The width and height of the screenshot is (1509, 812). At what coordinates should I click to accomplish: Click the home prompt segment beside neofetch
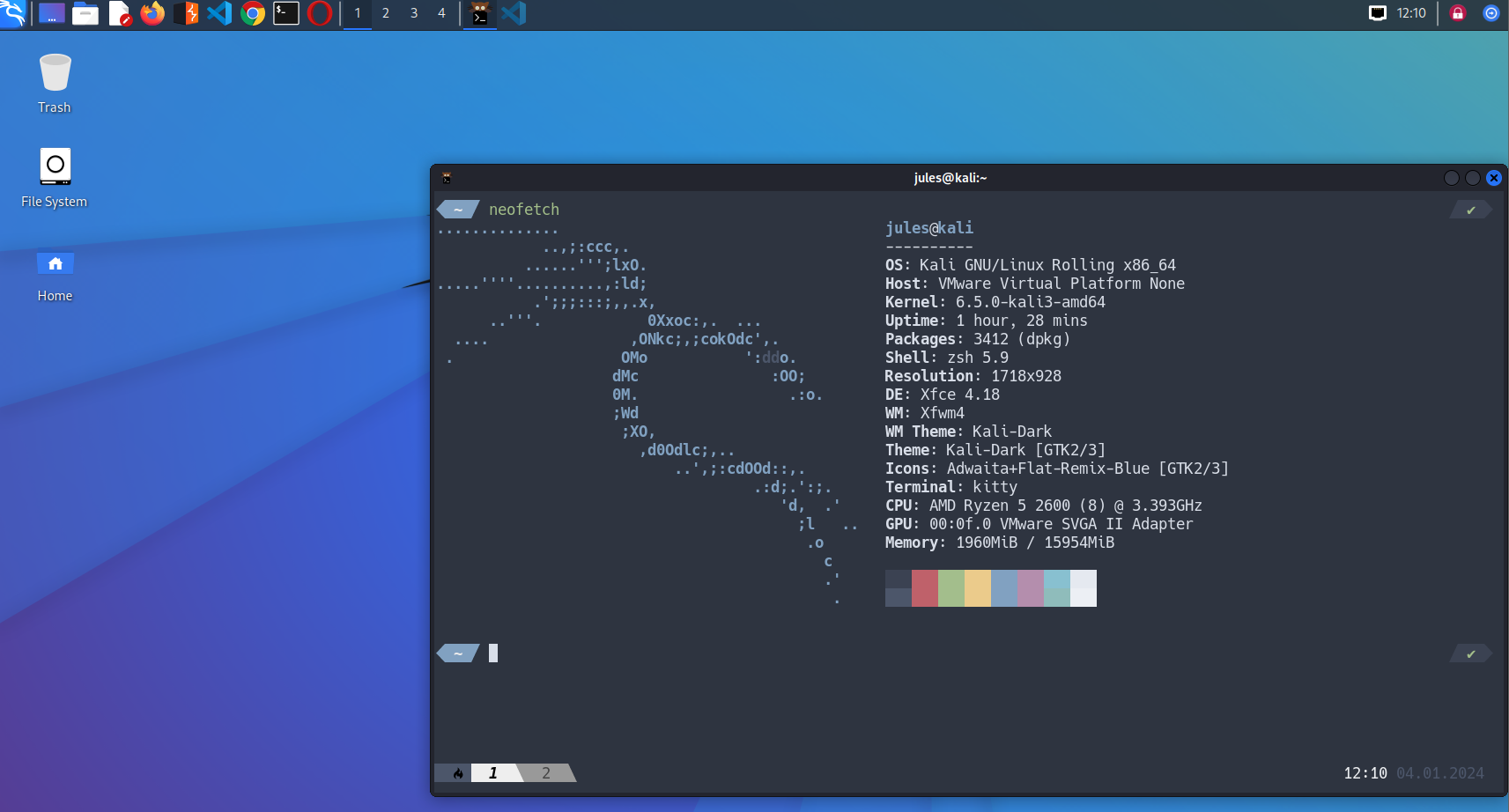point(458,210)
